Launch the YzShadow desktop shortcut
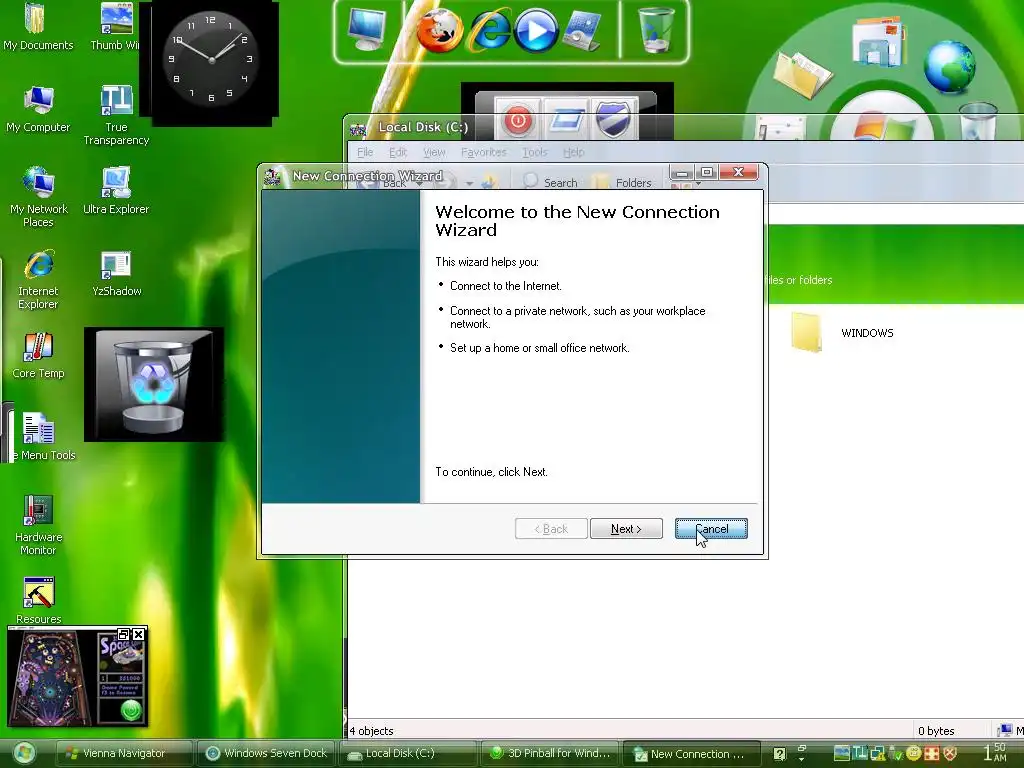Viewport: 1024px width, 768px height. (x=116, y=273)
